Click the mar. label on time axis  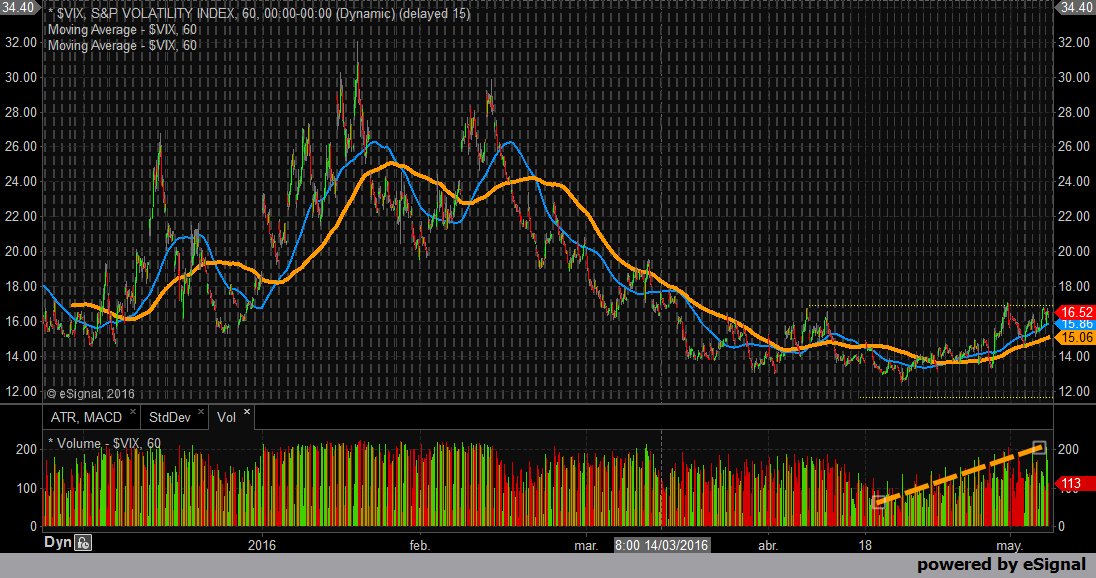586,545
